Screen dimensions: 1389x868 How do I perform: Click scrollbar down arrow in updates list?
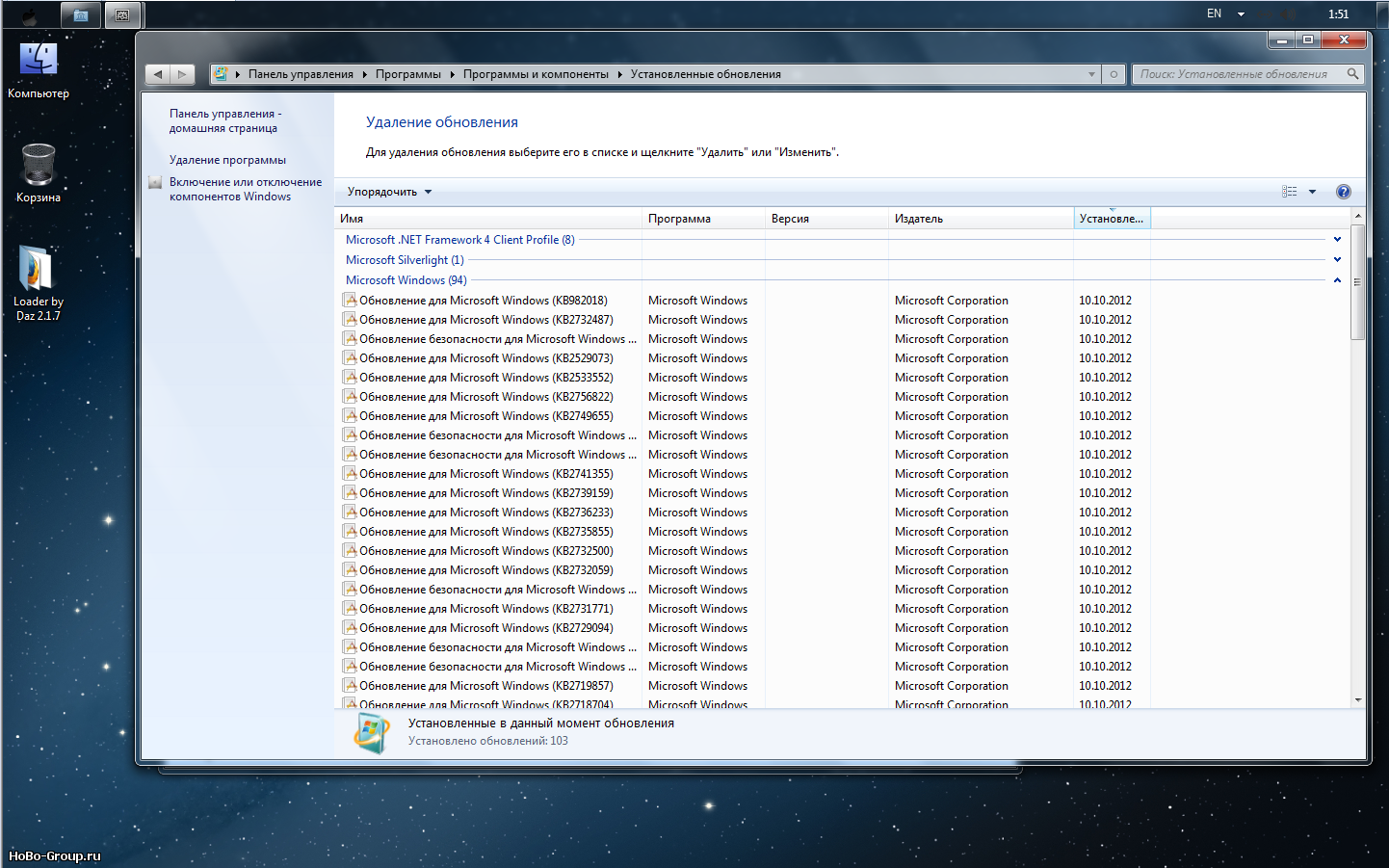pyautogui.click(x=1357, y=700)
